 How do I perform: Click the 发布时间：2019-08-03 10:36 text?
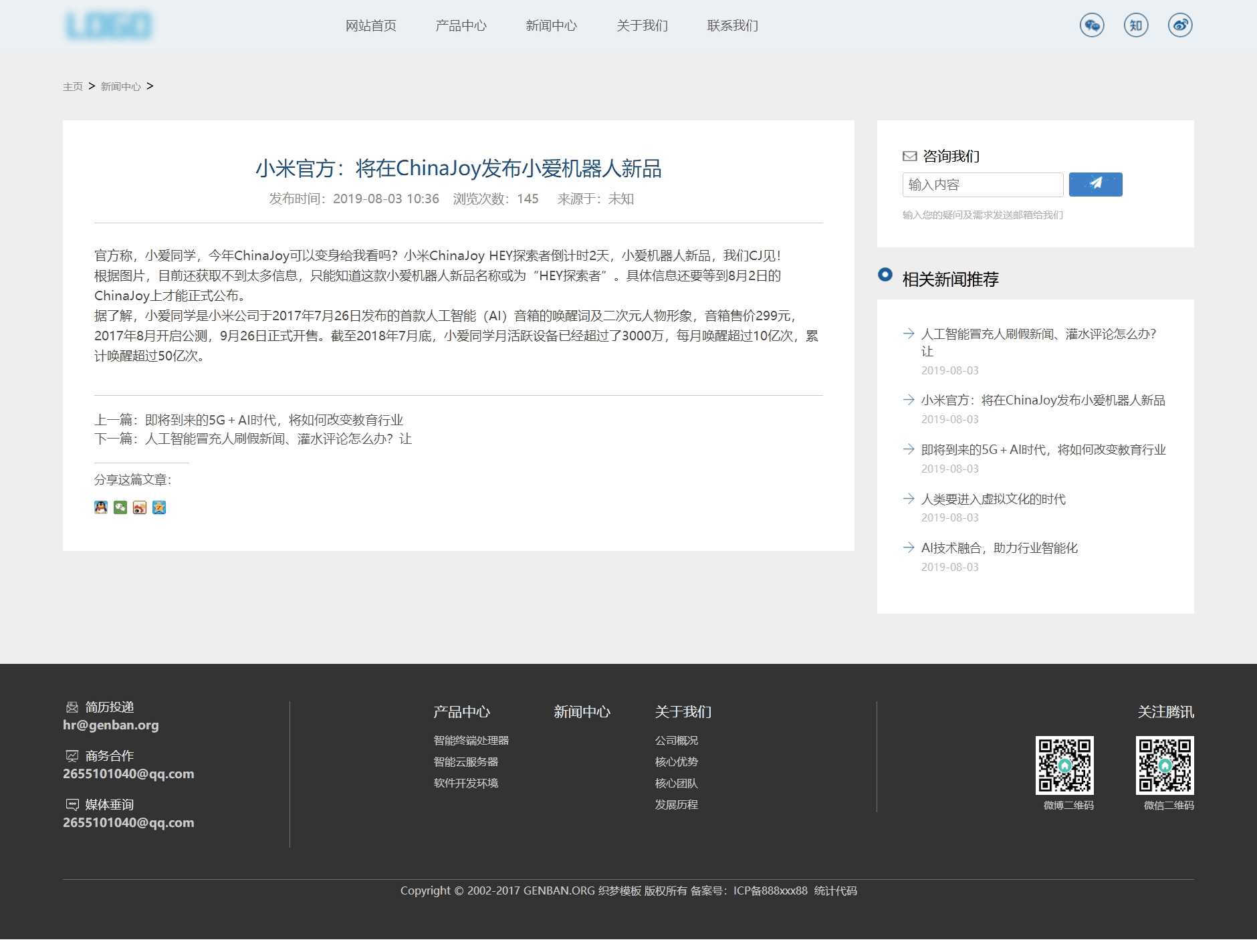click(x=354, y=199)
